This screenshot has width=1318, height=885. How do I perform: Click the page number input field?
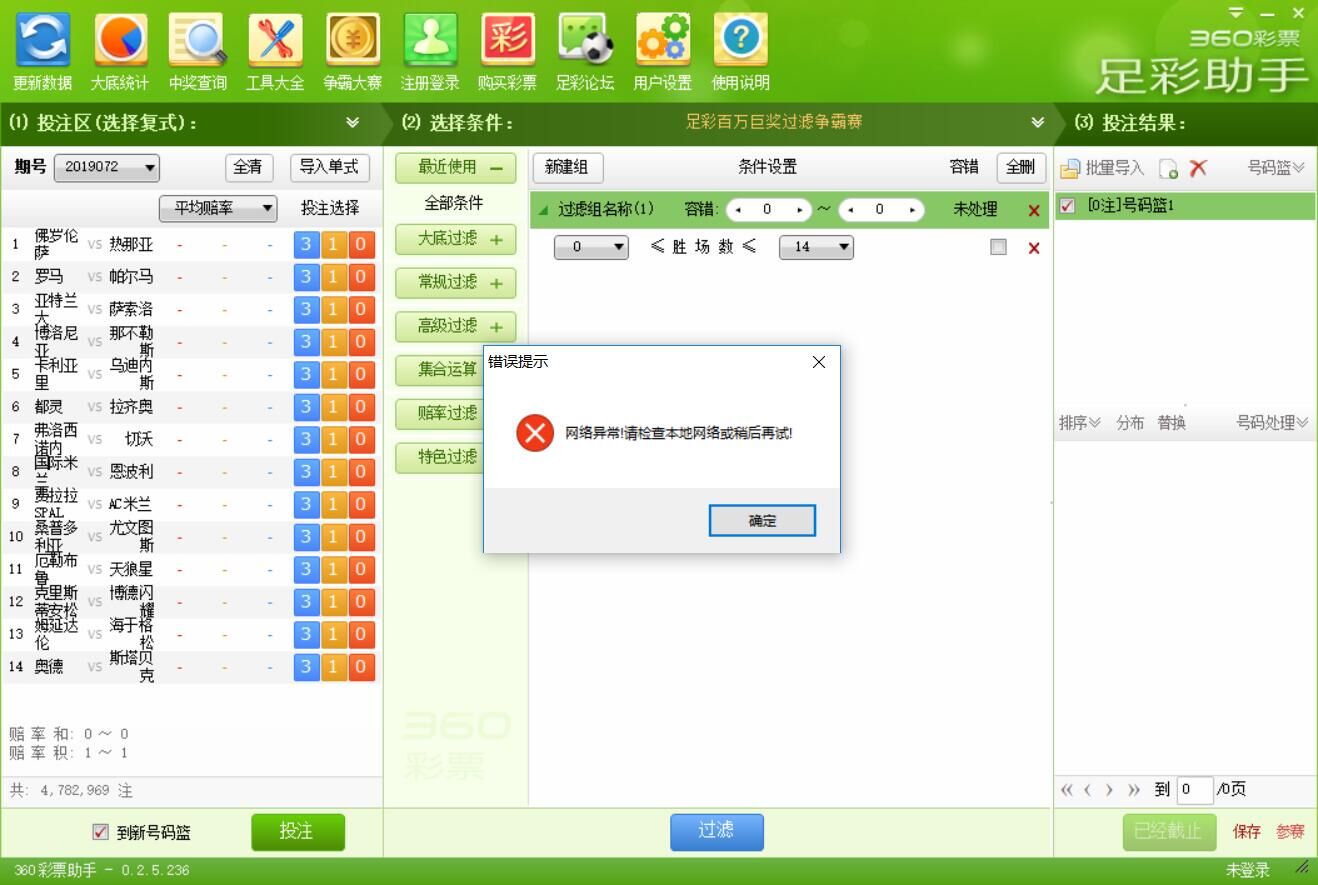tap(1195, 789)
